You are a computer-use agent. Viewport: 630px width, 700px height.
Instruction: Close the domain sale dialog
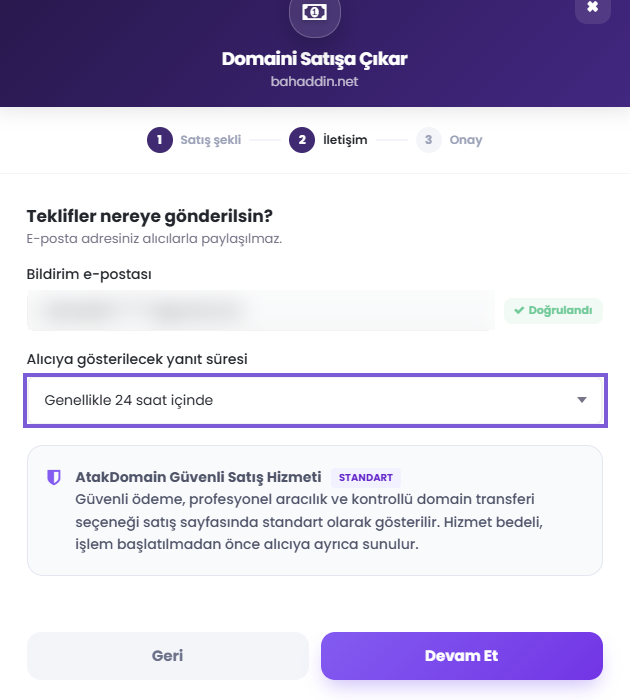click(592, 7)
